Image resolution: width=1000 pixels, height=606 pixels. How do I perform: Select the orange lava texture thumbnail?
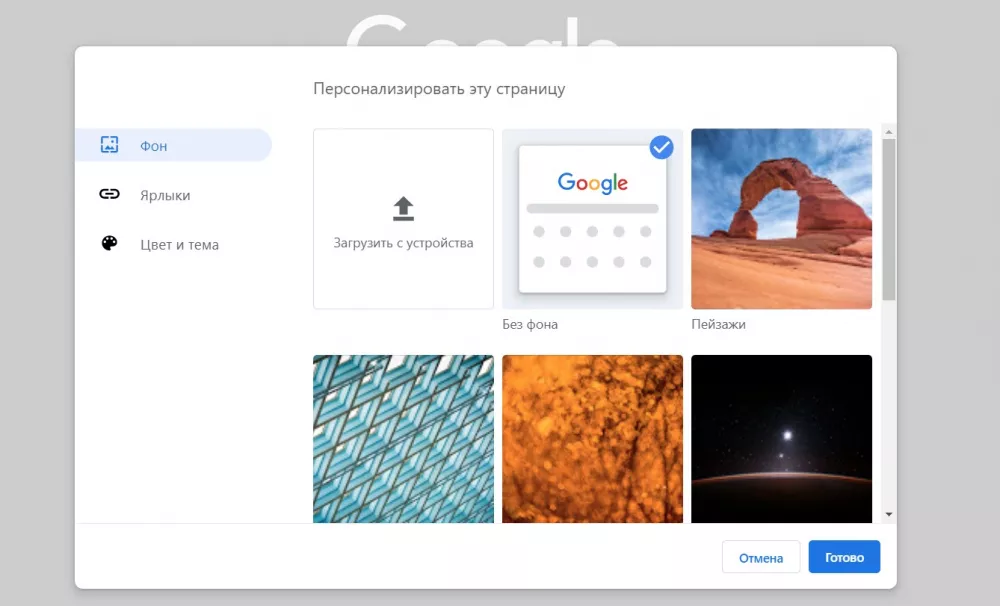pyautogui.click(x=592, y=438)
